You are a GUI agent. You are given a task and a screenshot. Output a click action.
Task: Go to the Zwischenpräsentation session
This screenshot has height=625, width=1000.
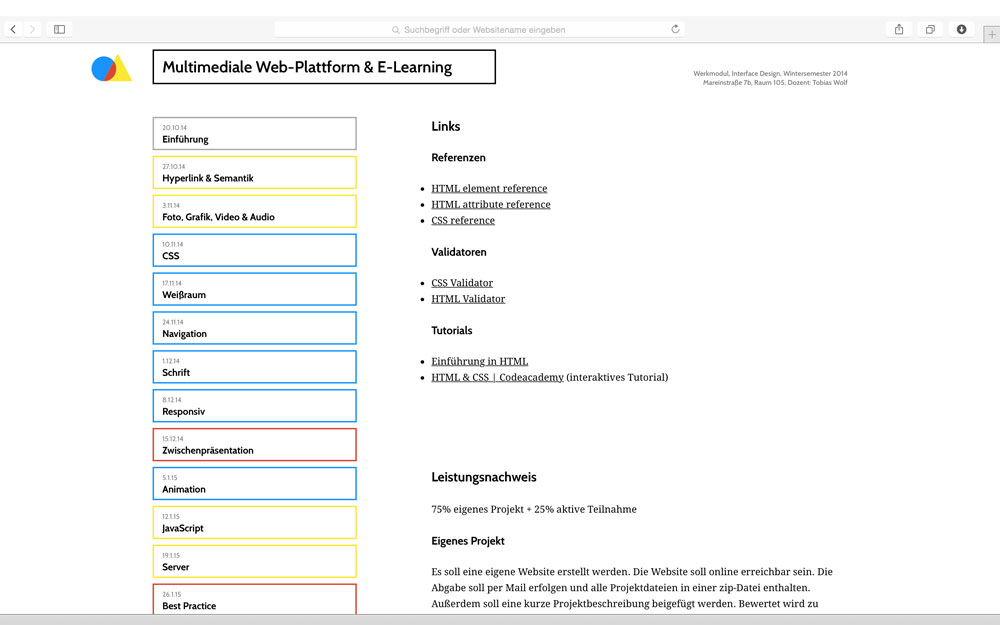pos(254,445)
